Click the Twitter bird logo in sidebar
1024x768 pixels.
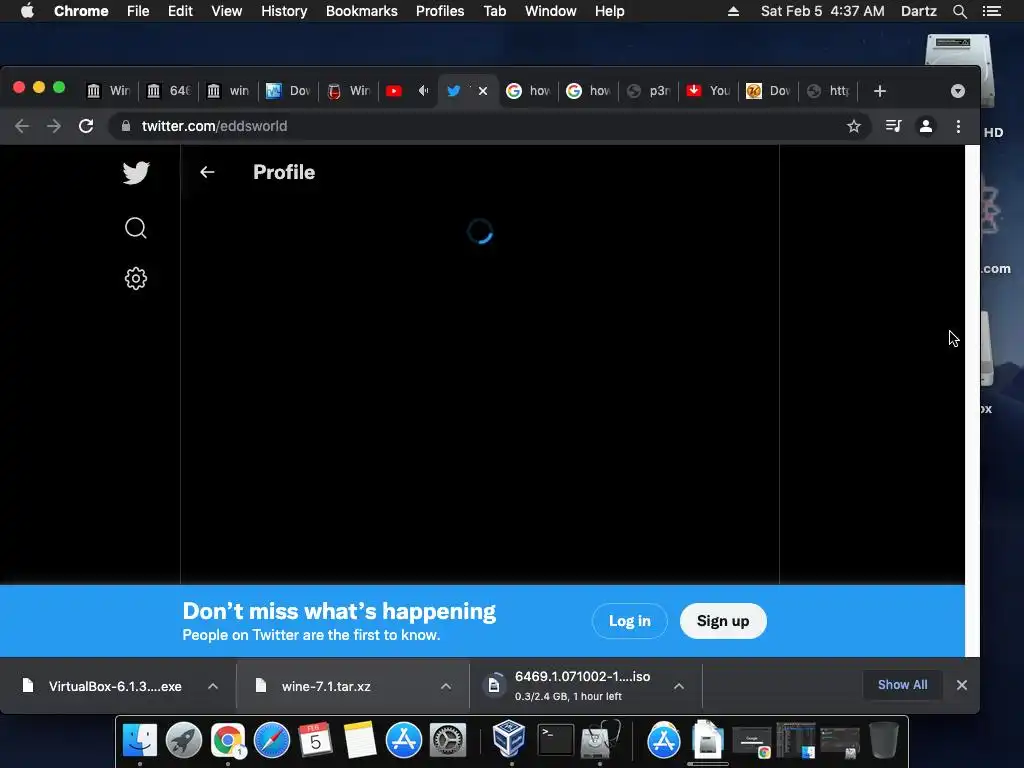point(136,173)
